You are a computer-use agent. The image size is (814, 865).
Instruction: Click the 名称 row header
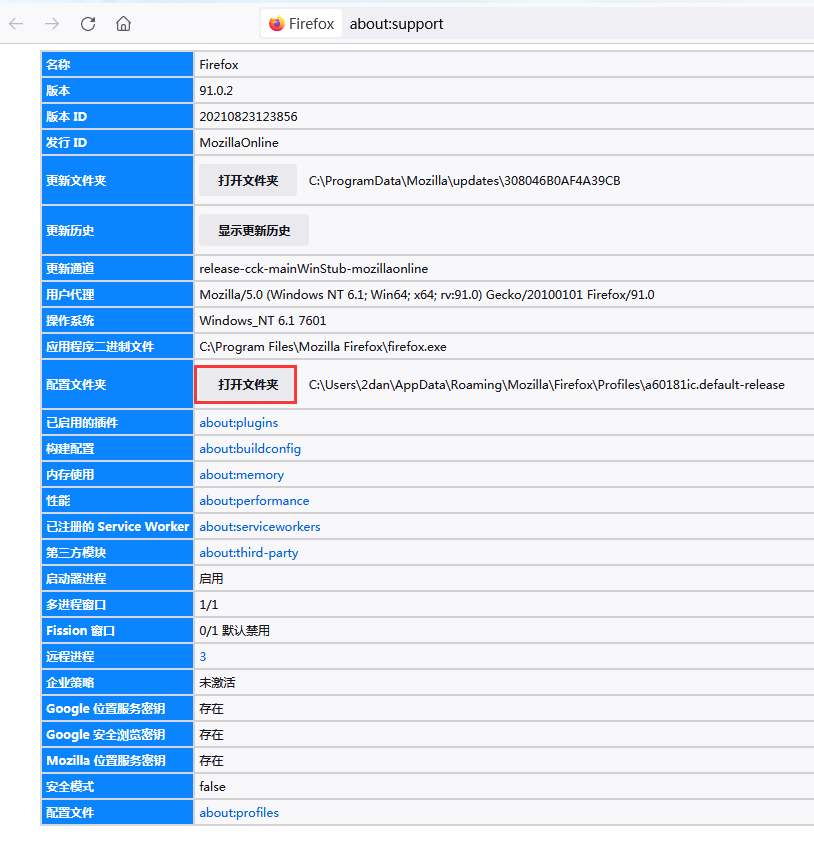coord(117,65)
